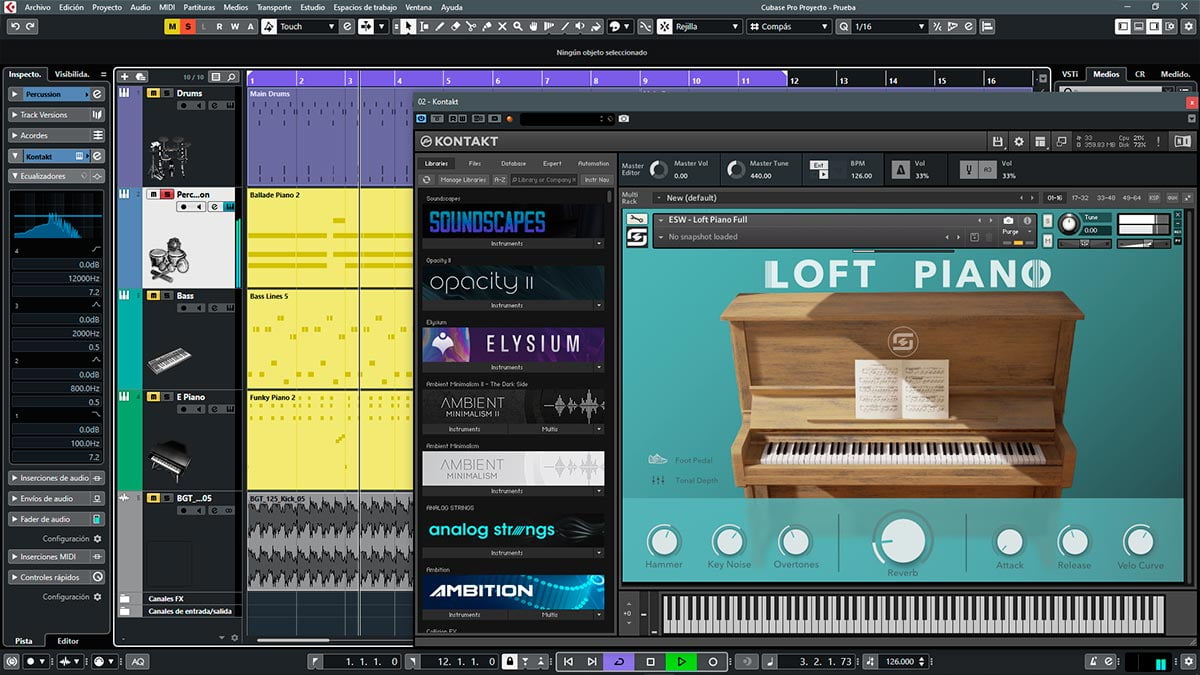Open the Editor tab at bottom left
Screen dimensions: 1200x675
pos(68,641)
